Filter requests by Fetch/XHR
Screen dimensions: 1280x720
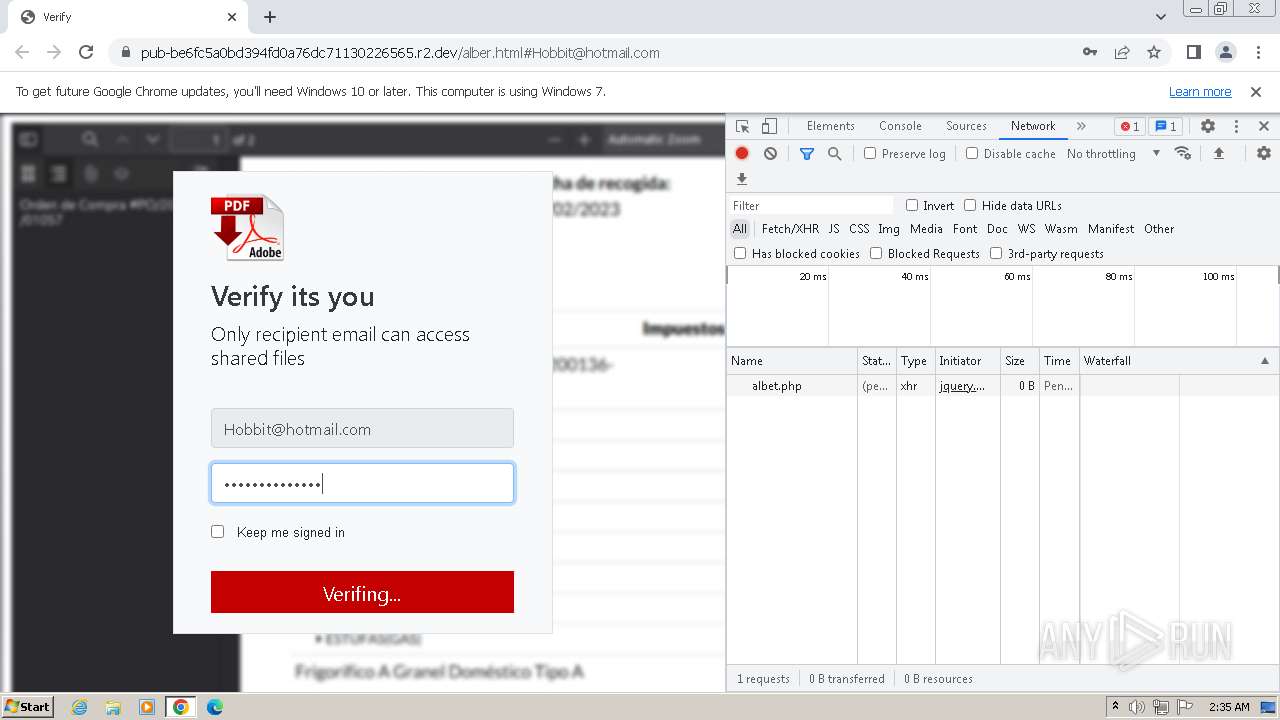pyautogui.click(x=790, y=229)
